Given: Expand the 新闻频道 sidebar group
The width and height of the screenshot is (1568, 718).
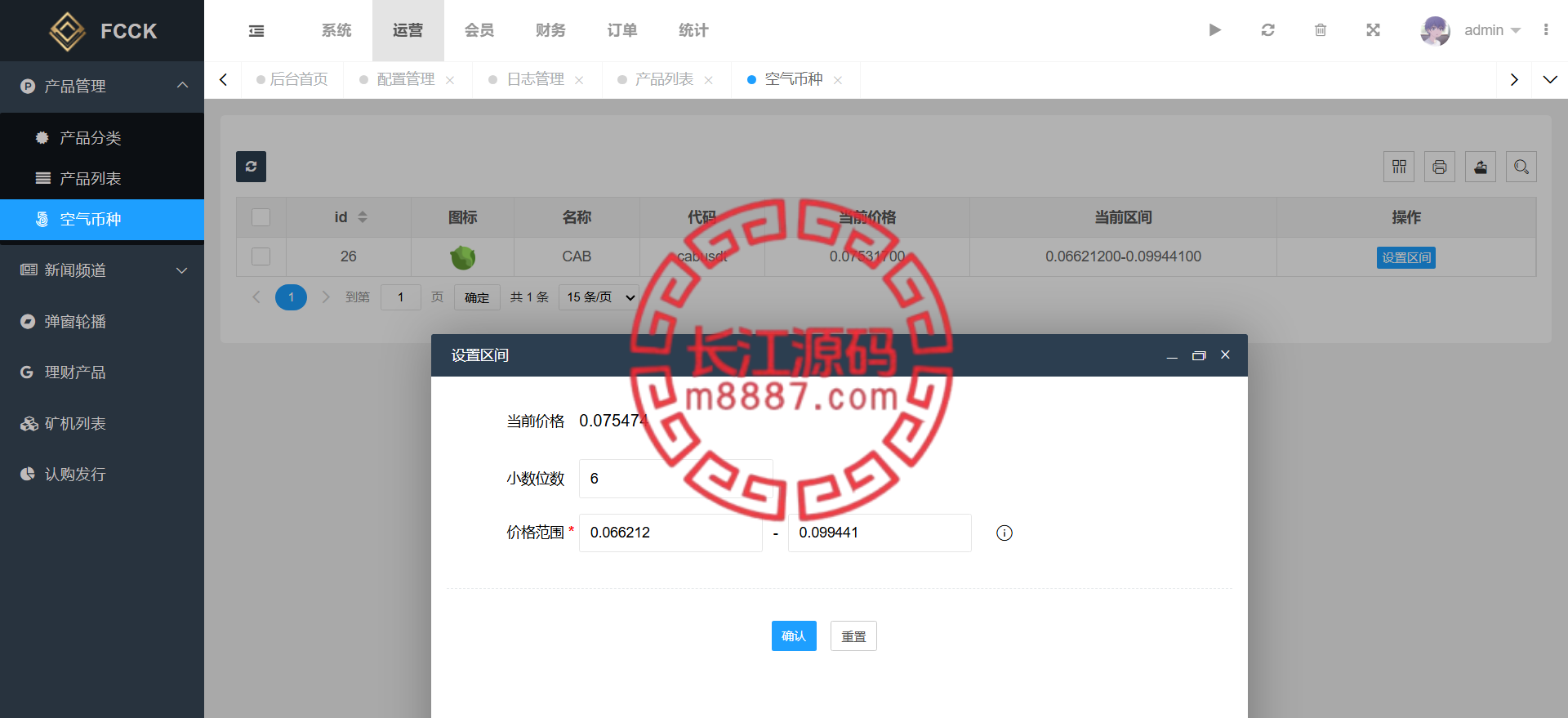Looking at the screenshot, I should click(102, 270).
